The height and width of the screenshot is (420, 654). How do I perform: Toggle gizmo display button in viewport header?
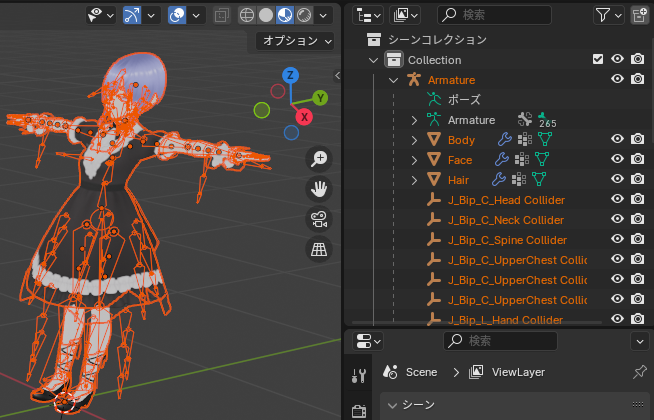pyautogui.click(x=132, y=15)
